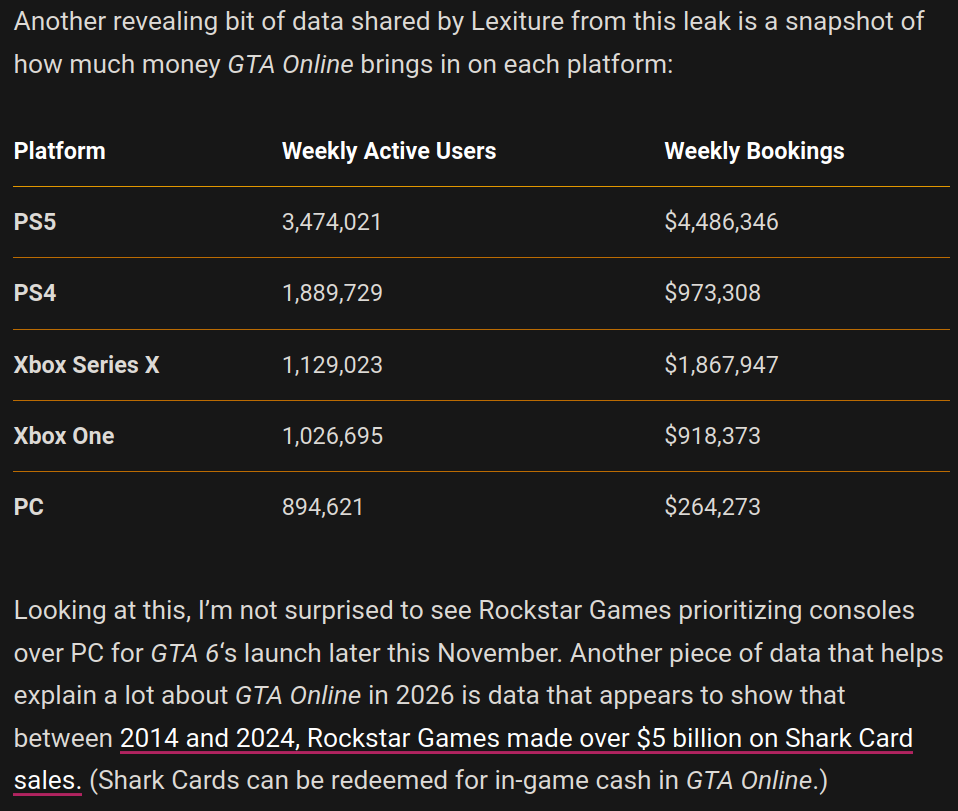The width and height of the screenshot is (958, 811).
Task: Click the PC active users value 894,621
Action: [x=323, y=507]
